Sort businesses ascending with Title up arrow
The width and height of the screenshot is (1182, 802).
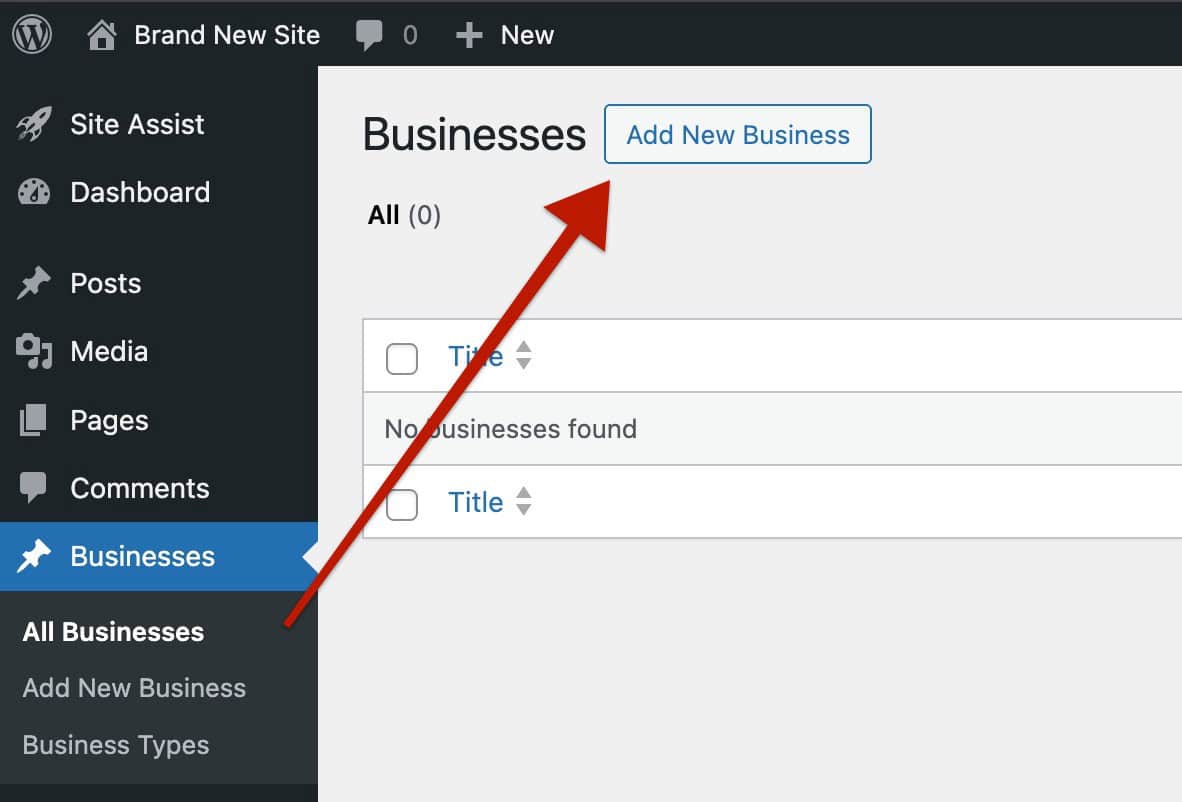click(x=524, y=349)
